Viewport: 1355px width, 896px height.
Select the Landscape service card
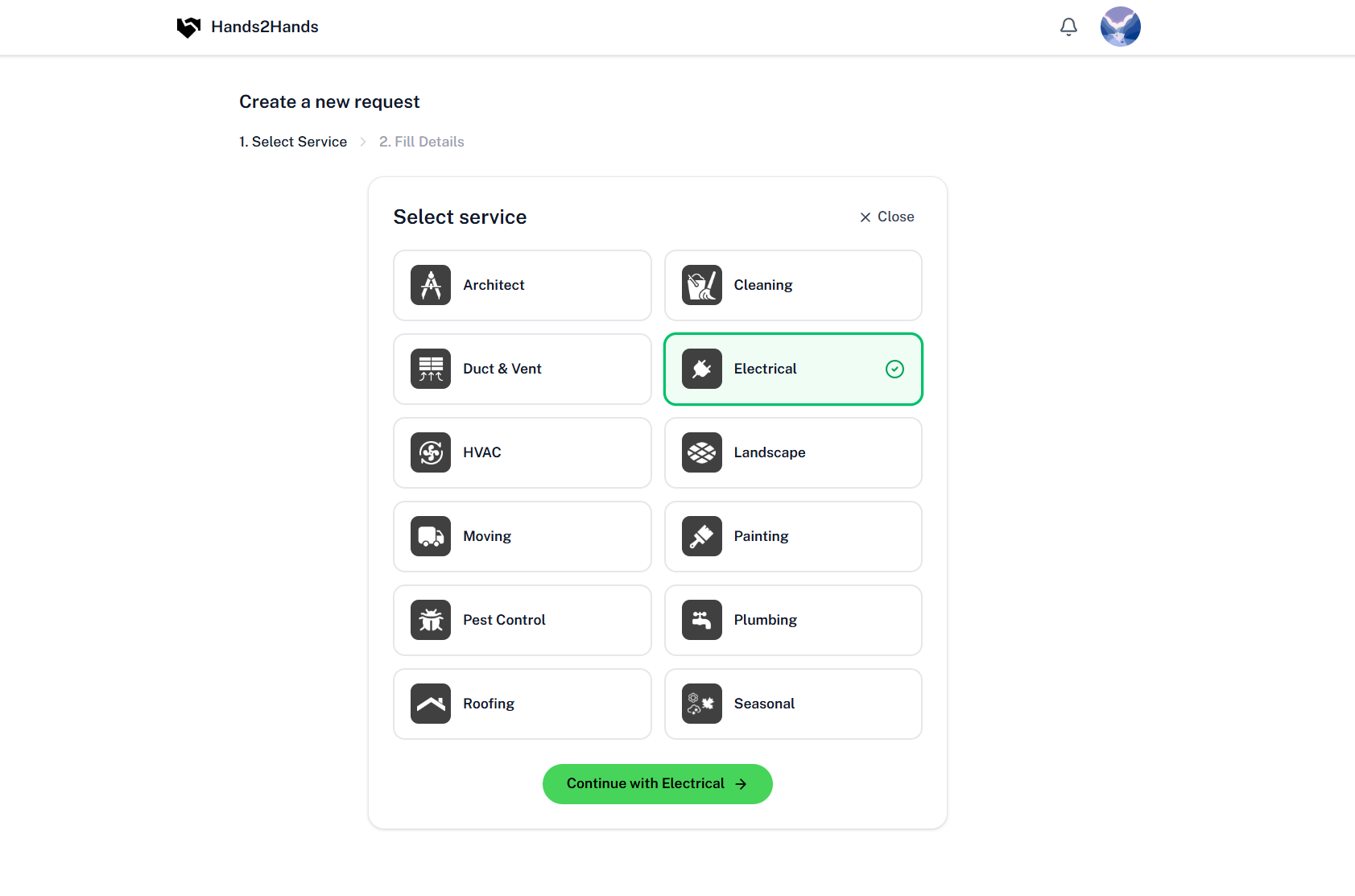pyautogui.click(x=793, y=452)
